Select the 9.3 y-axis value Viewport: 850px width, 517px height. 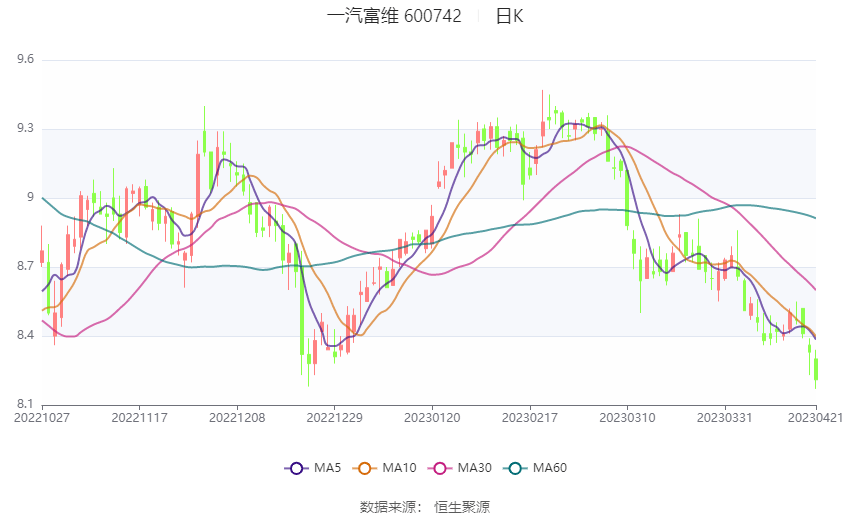coord(25,129)
